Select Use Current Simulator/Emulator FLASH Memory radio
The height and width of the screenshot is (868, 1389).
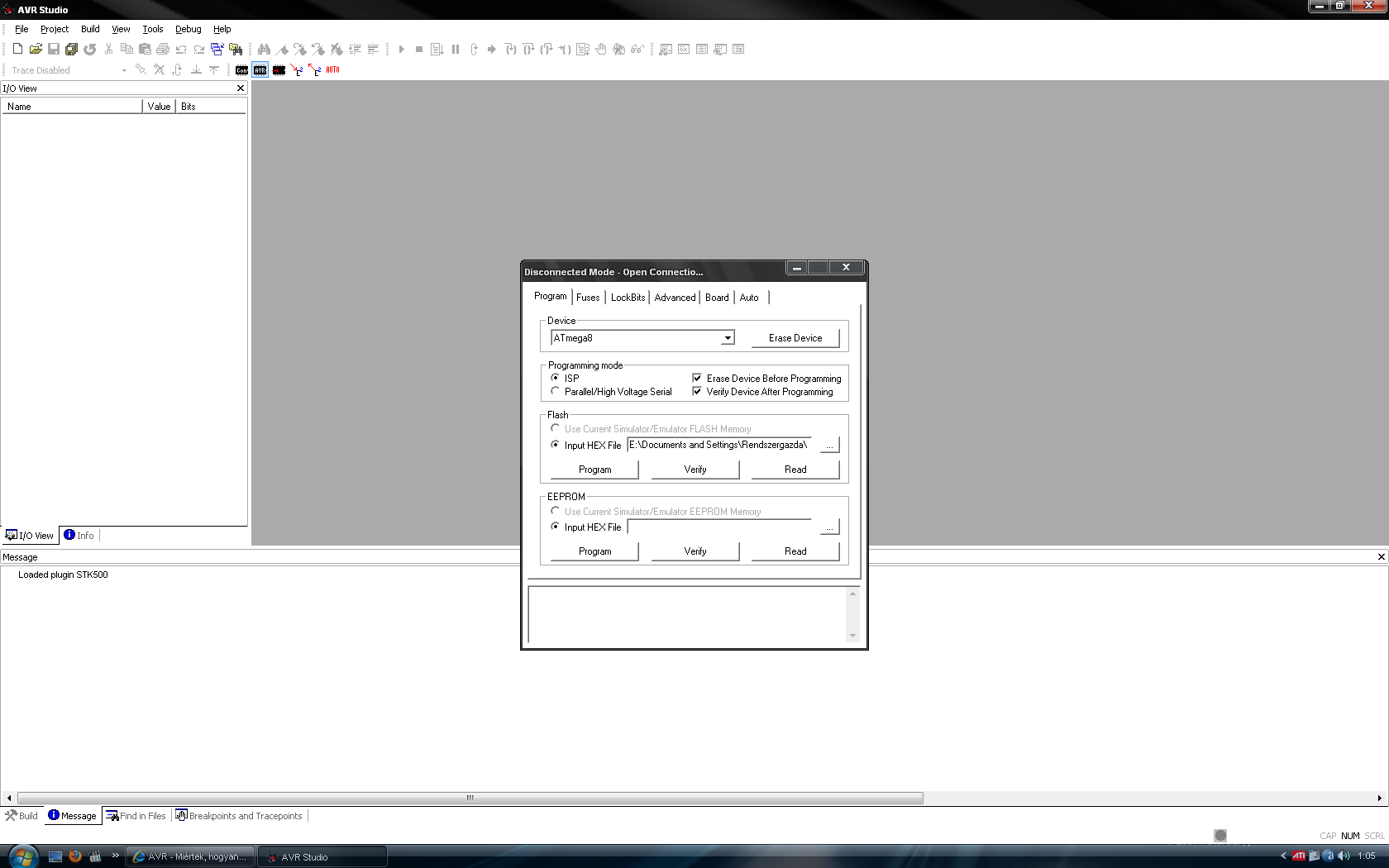coord(556,428)
